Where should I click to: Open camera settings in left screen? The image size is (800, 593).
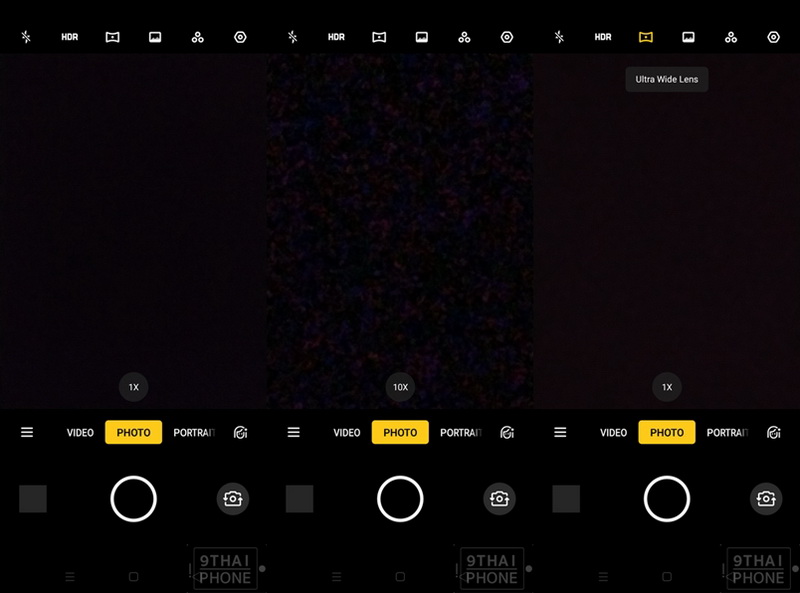click(x=240, y=37)
